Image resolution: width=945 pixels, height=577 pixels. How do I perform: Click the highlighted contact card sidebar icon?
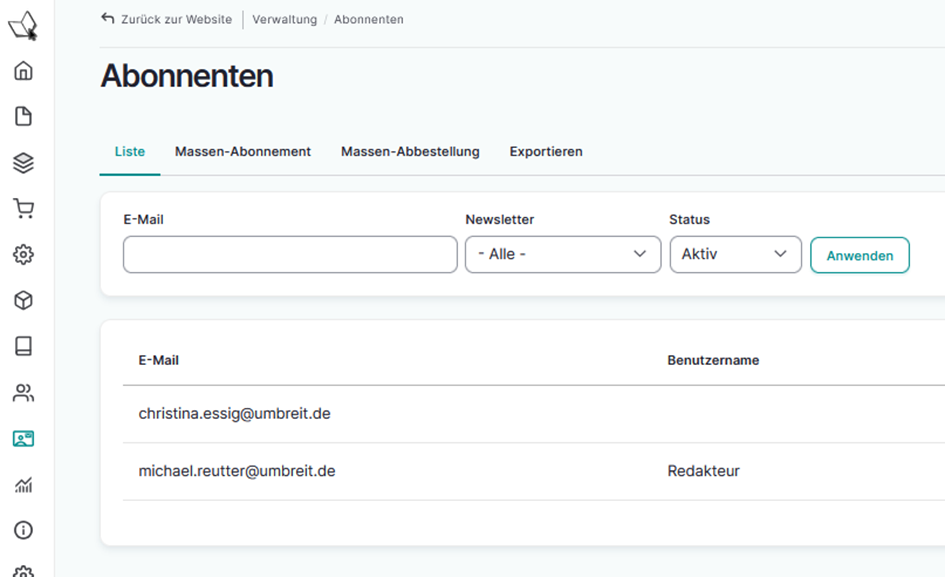pyautogui.click(x=23, y=439)
